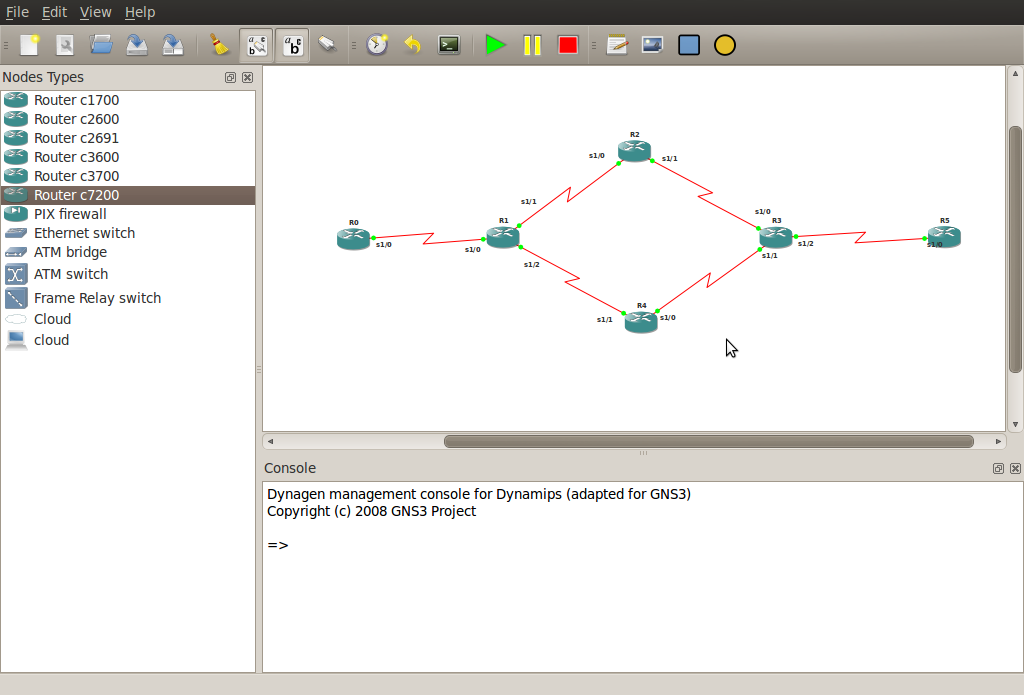The width and height of the screenshot is (1024, 695).
Task: Clear the topology with broom icon
Action: point(219,45)
